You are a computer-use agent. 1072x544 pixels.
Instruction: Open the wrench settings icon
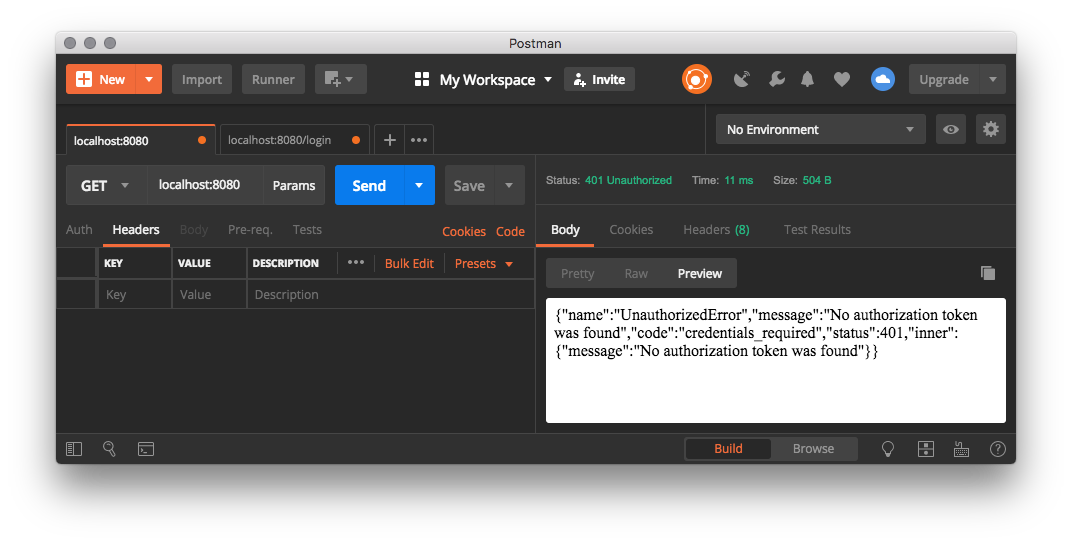[x=776, y=79]
